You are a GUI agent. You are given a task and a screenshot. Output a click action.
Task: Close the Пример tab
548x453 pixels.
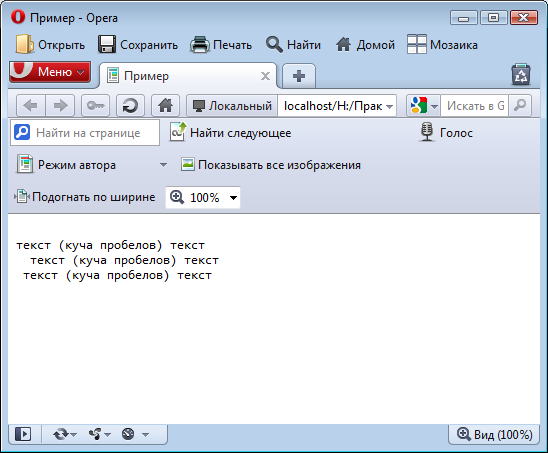point(265,76)
